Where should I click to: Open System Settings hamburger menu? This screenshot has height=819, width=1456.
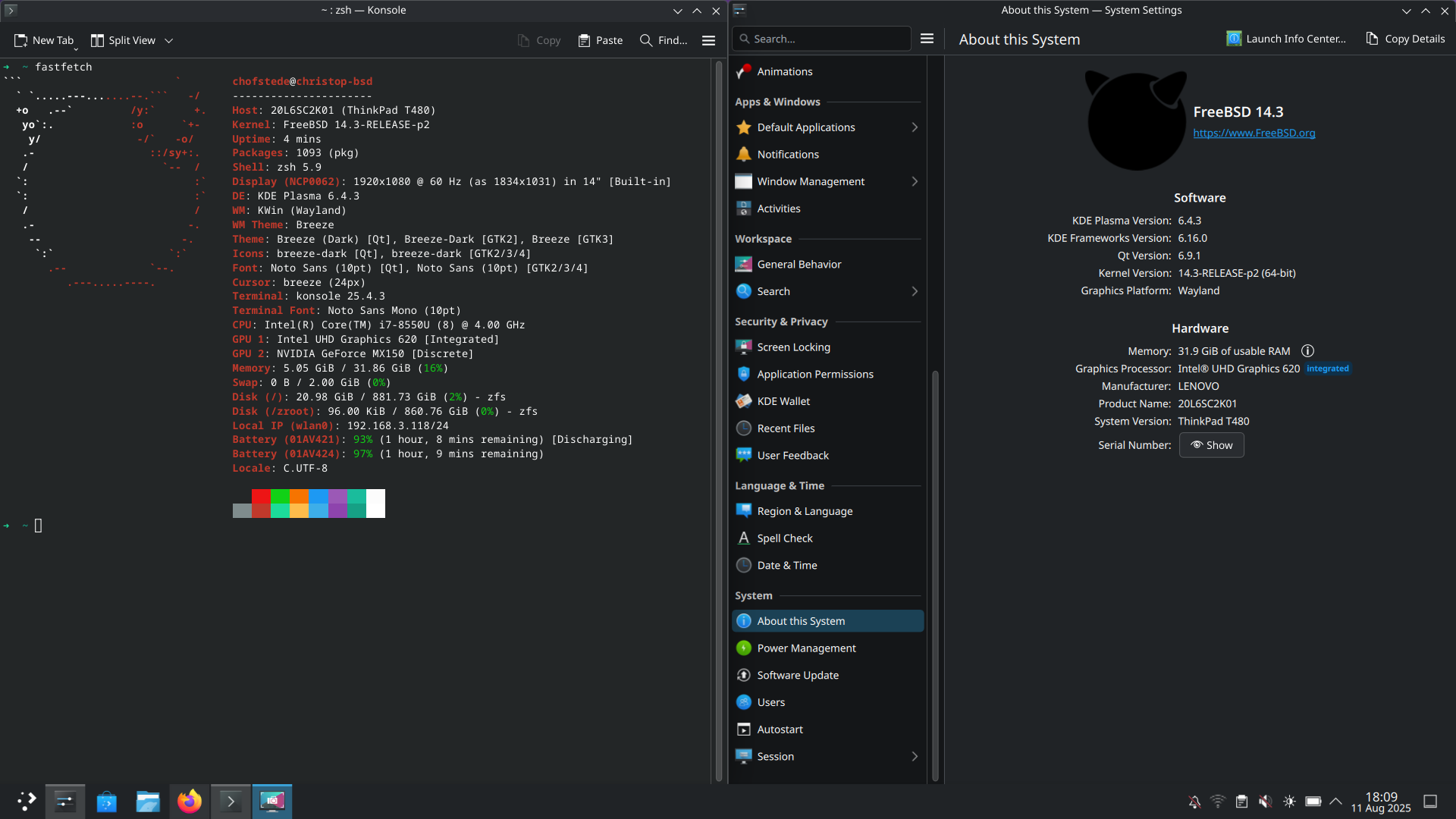927,39
